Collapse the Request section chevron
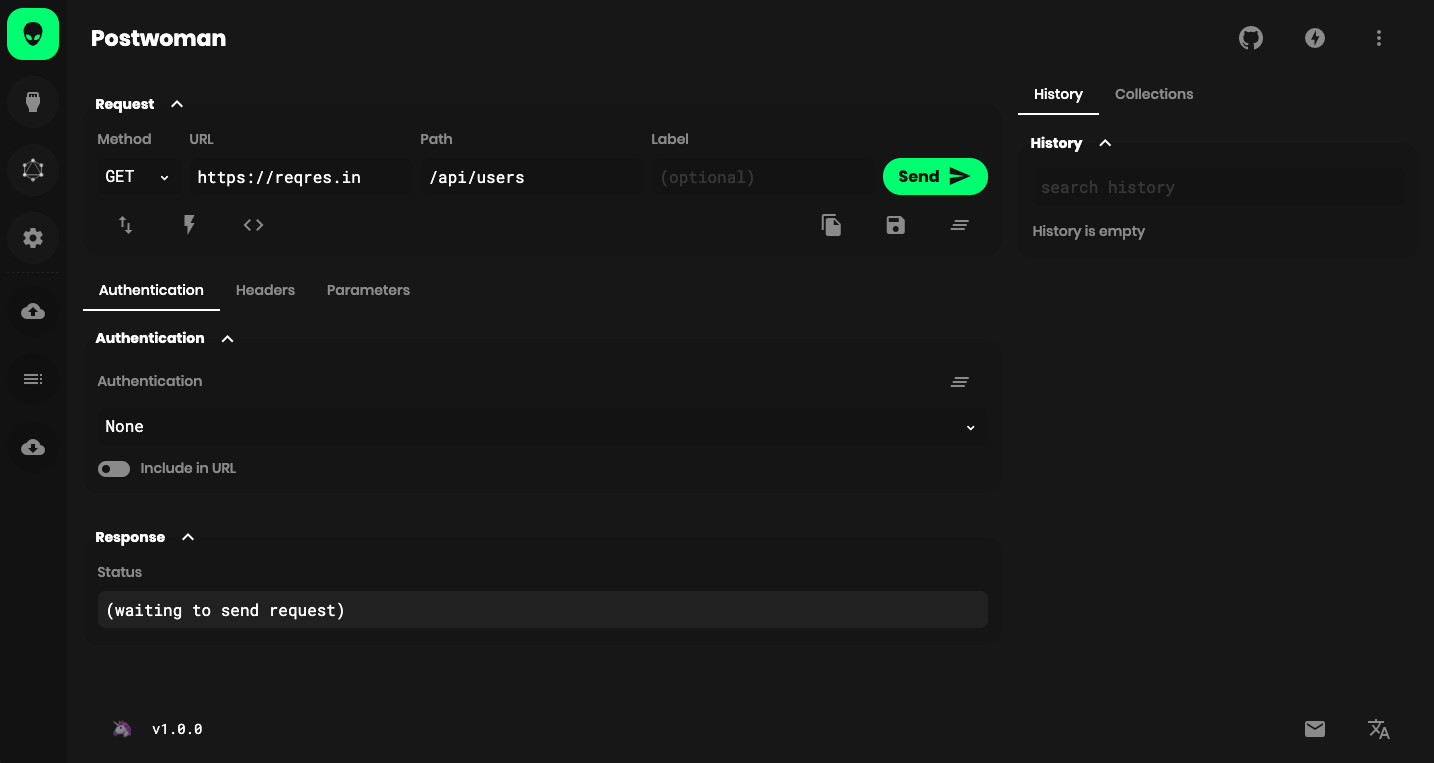The image size is (1434, 763). [177, 104]
